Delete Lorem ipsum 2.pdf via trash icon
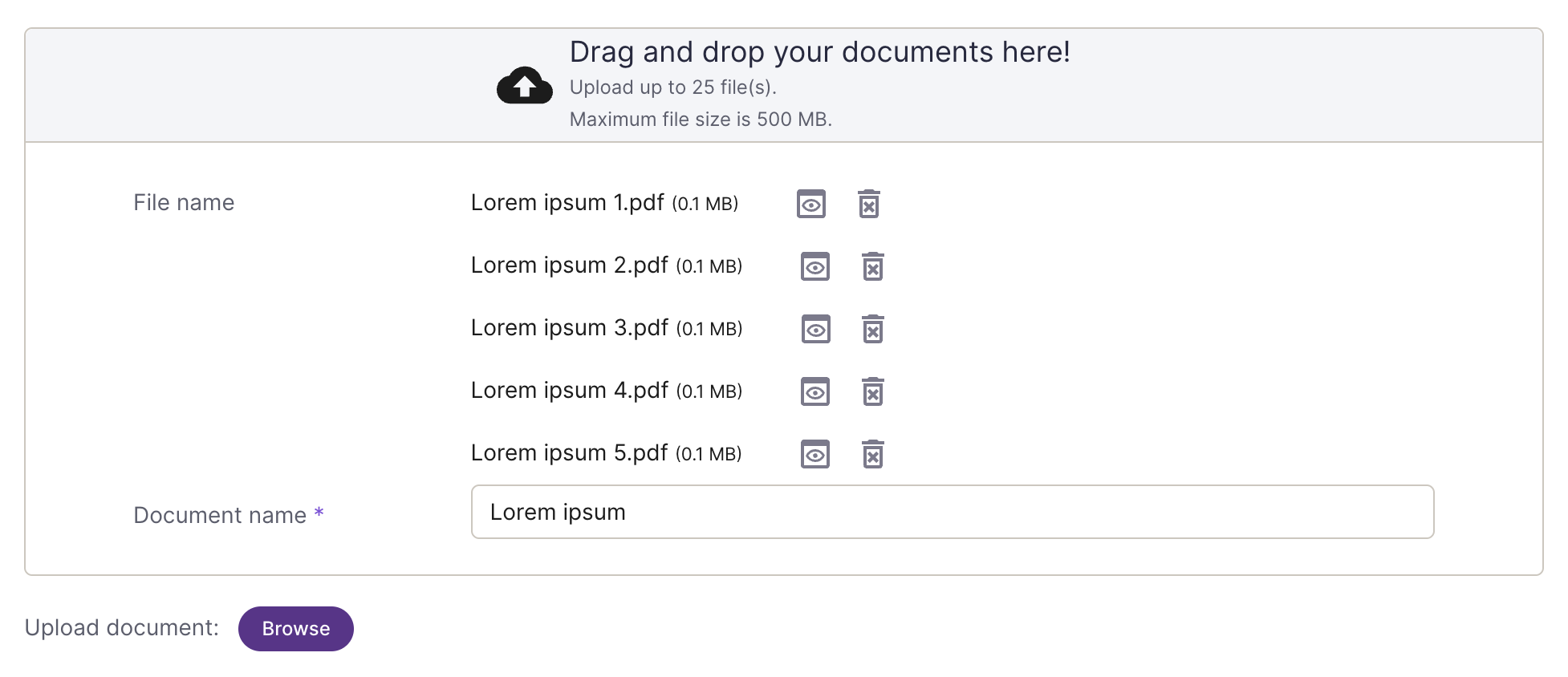The image size is (1568, 677). point(873,266)
